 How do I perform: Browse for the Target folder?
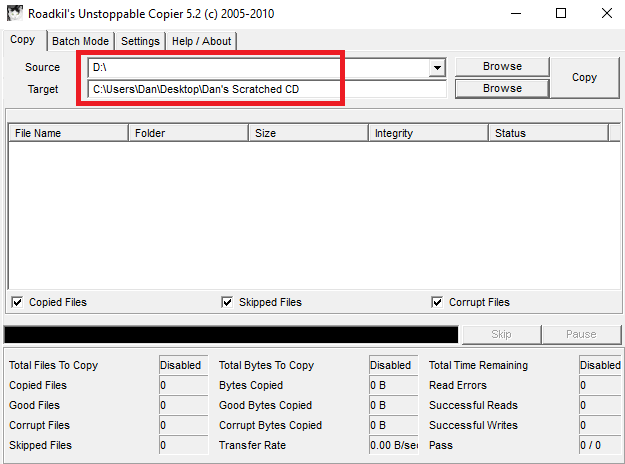pyautogui.click(x=502, y=88)
